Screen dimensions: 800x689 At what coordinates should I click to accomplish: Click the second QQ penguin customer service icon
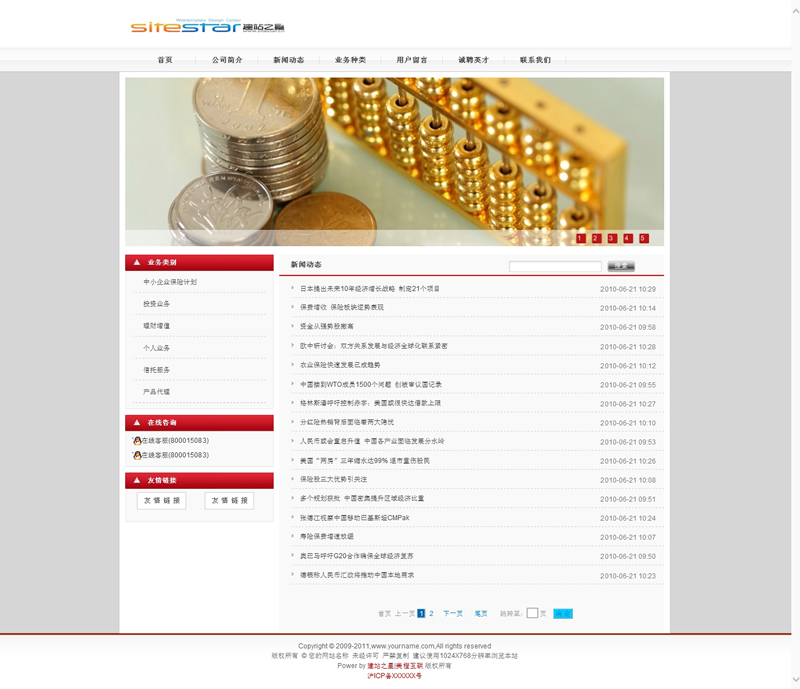137,455
